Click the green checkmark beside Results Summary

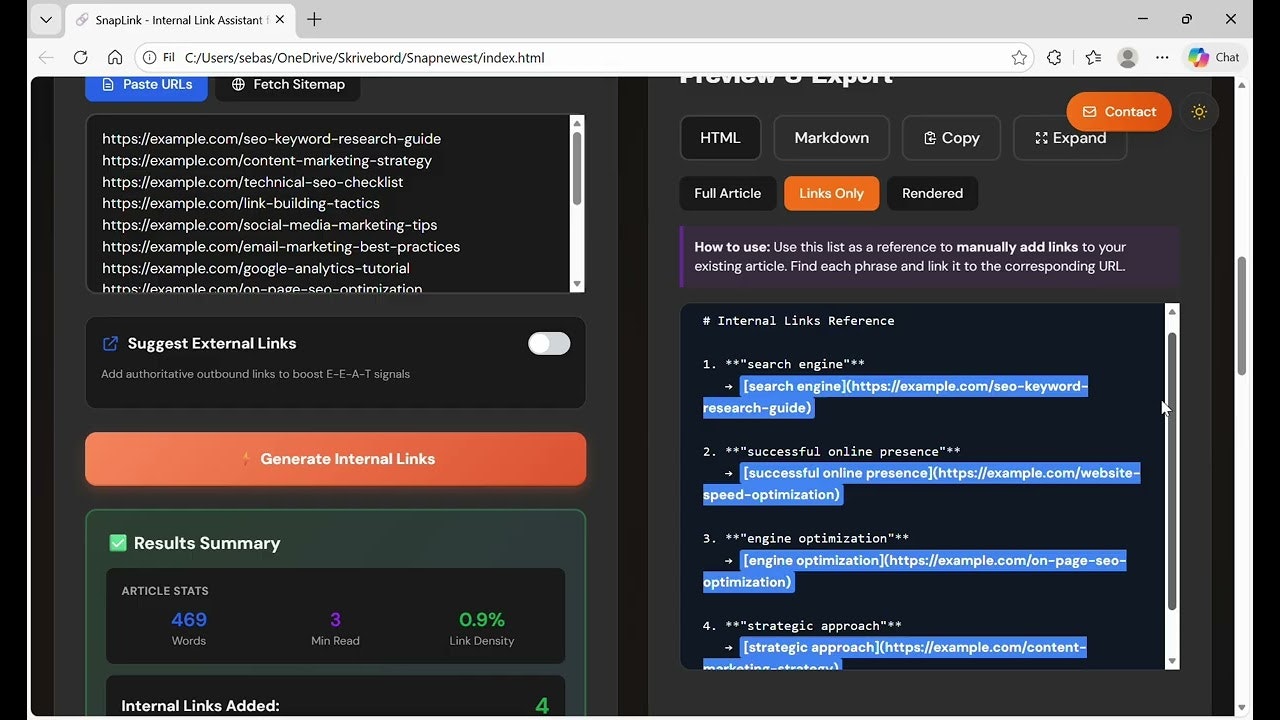coord(118,543)
